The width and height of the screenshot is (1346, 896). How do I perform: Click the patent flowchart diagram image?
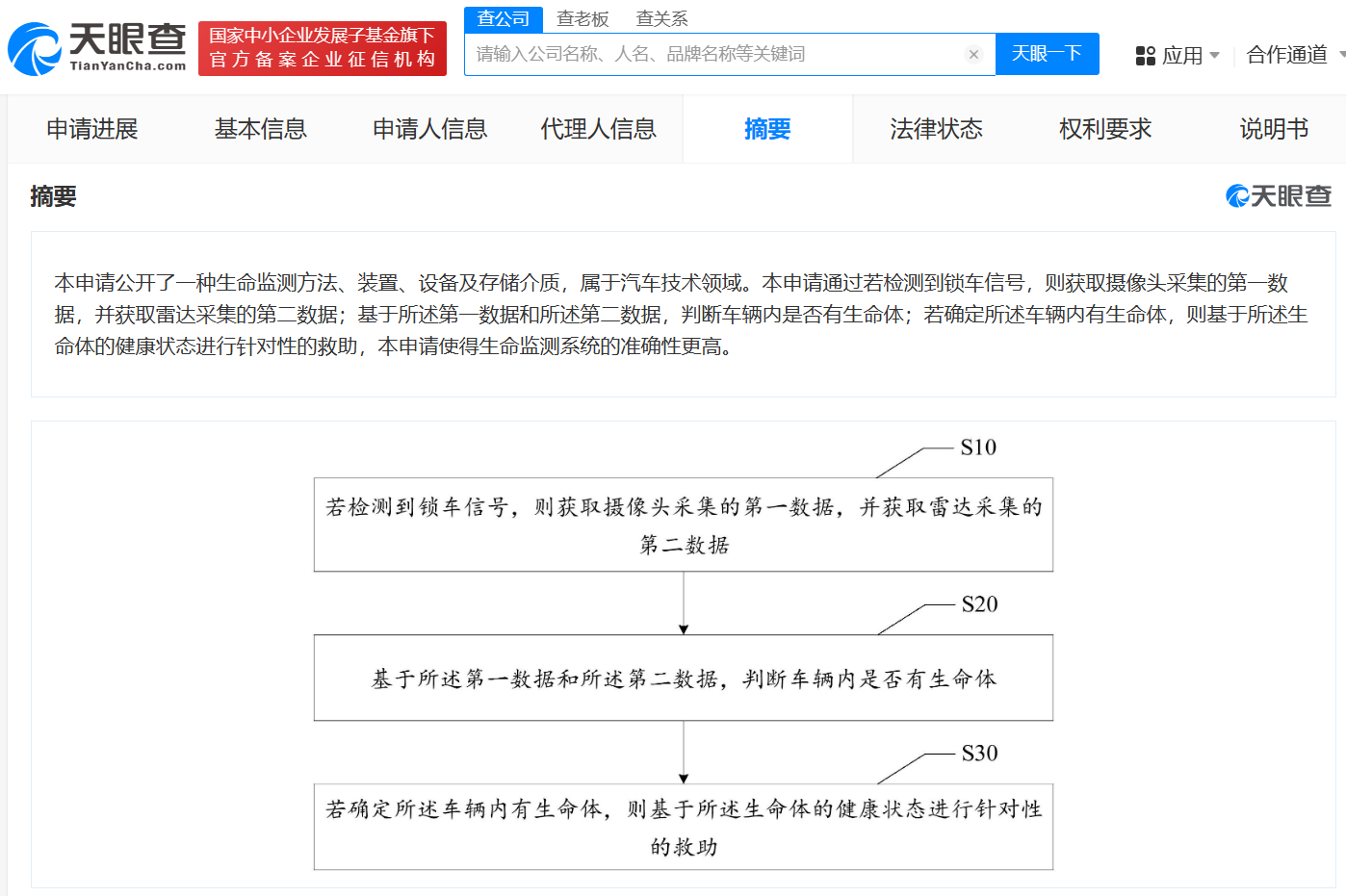(x=683, y=654)
